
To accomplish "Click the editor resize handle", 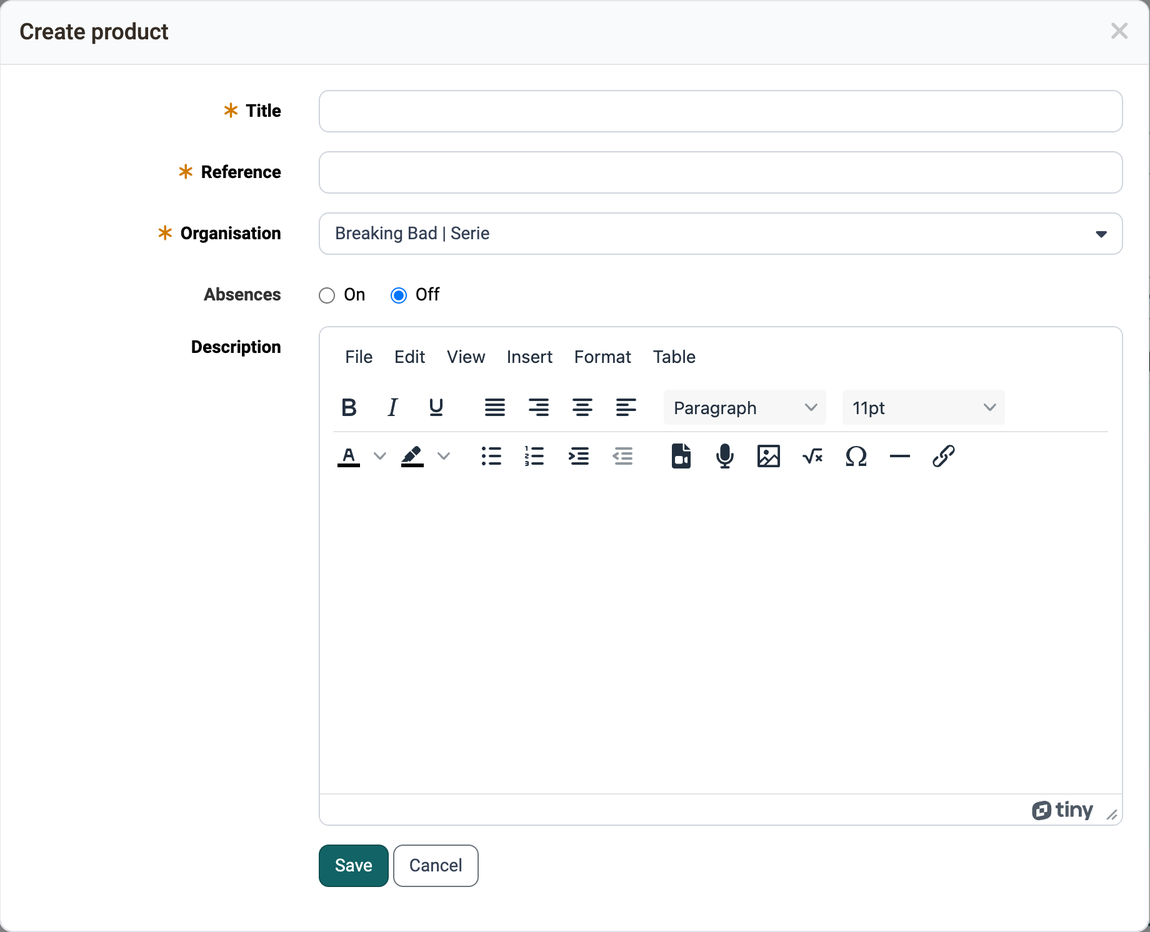I will point(1112,814).
